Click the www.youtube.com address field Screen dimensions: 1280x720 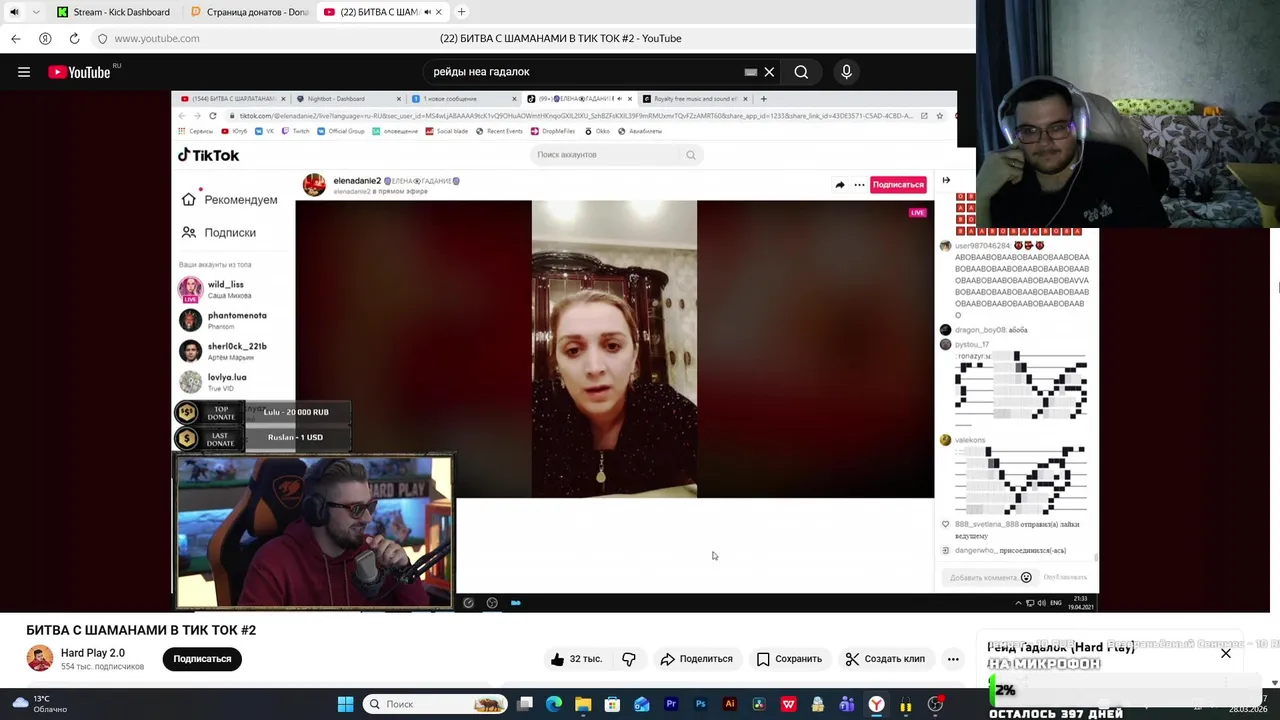(x=157, y=38)
